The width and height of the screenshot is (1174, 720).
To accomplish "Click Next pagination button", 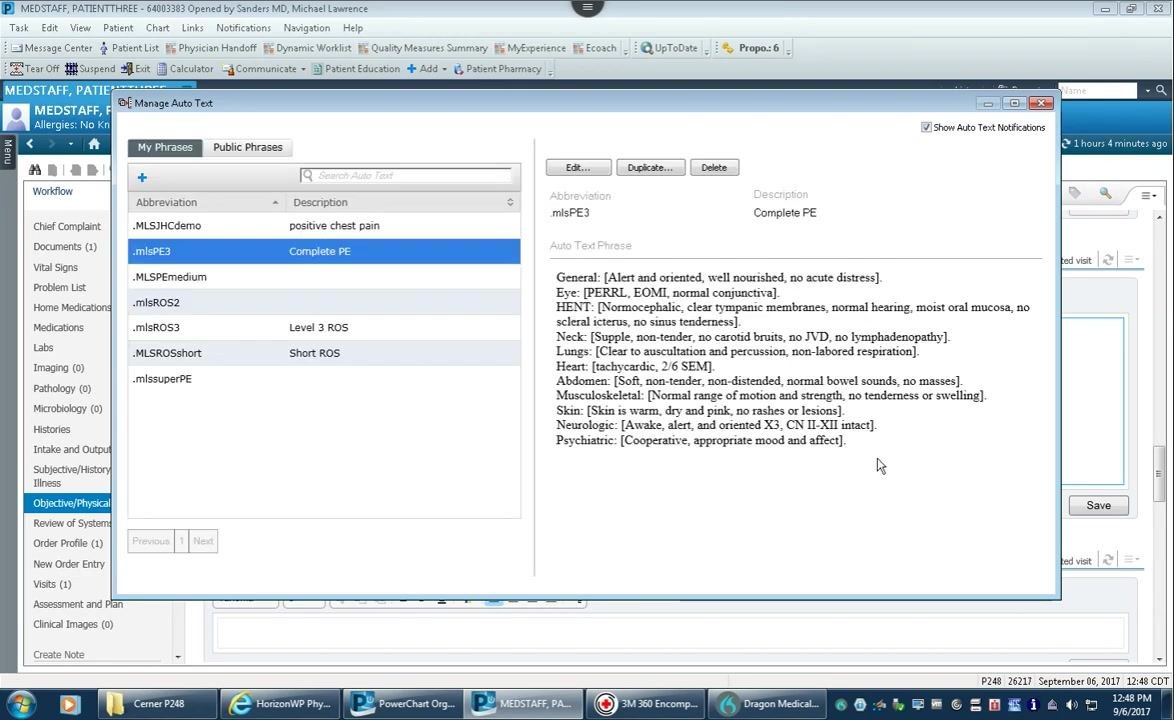I will coord(203,541).
